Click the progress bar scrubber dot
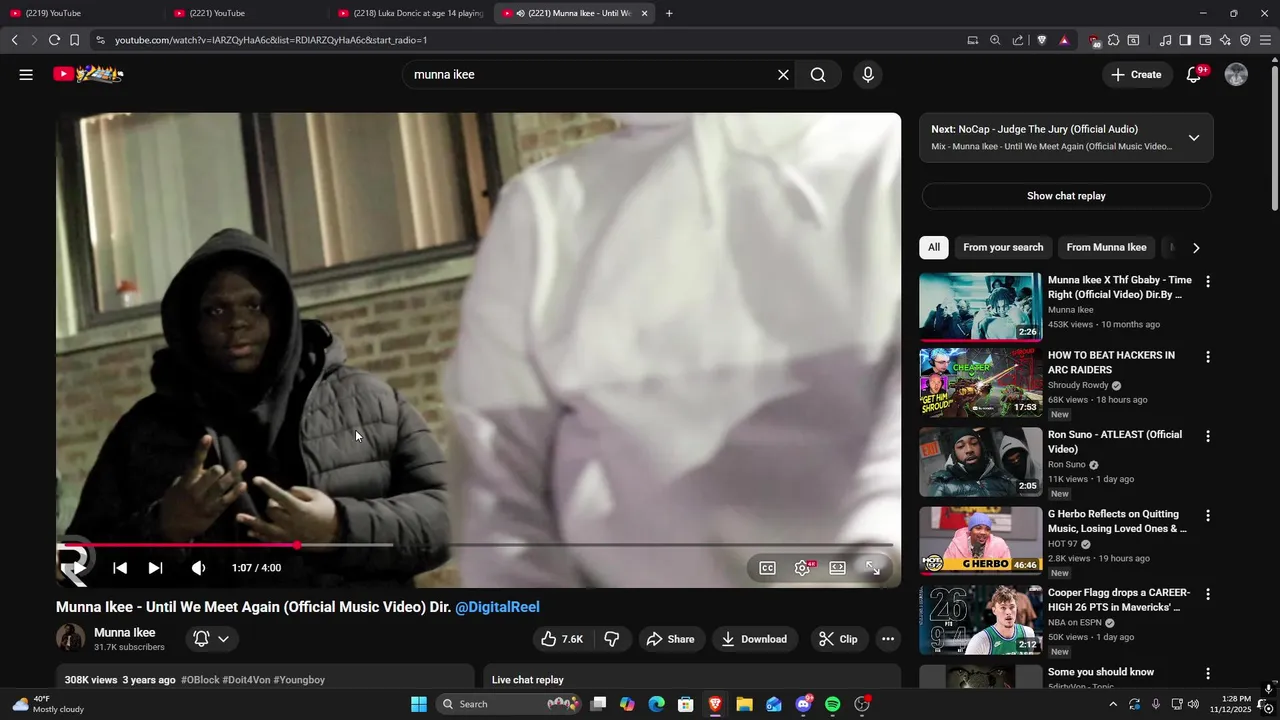The image size is (1280, 720). click(x=297, y=545)
